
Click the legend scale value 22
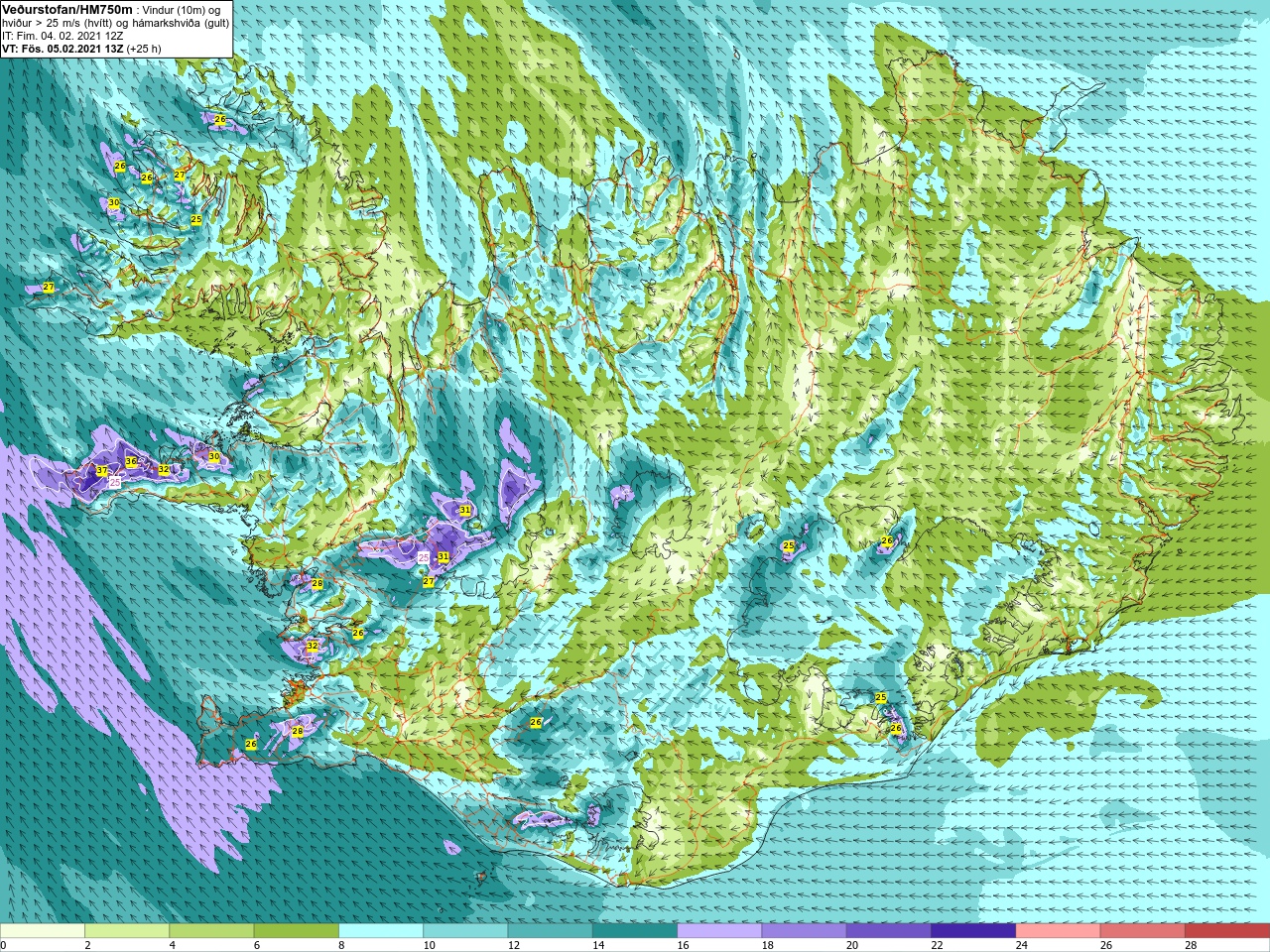tap(938, 945)
